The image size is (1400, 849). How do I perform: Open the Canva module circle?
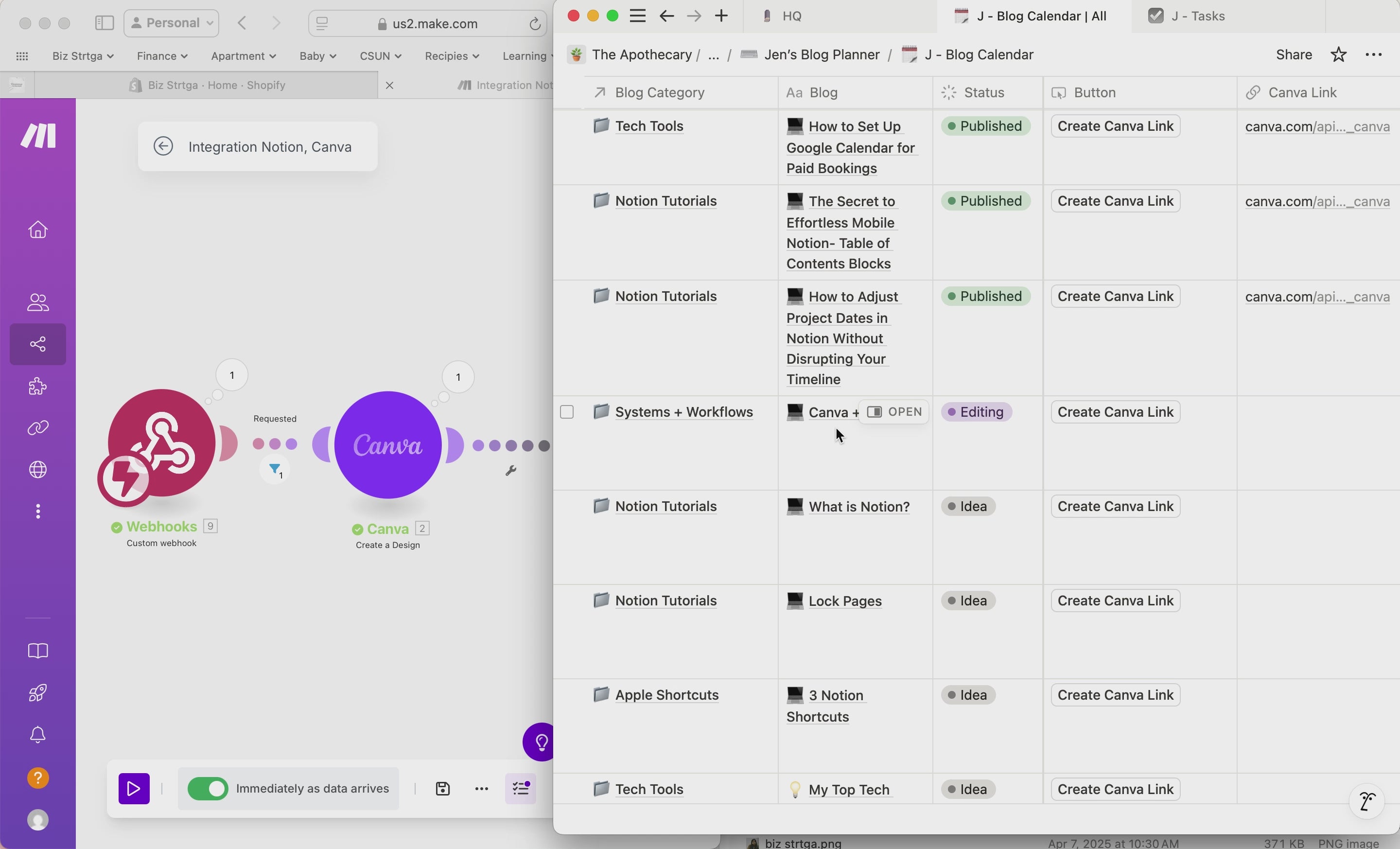388,445
